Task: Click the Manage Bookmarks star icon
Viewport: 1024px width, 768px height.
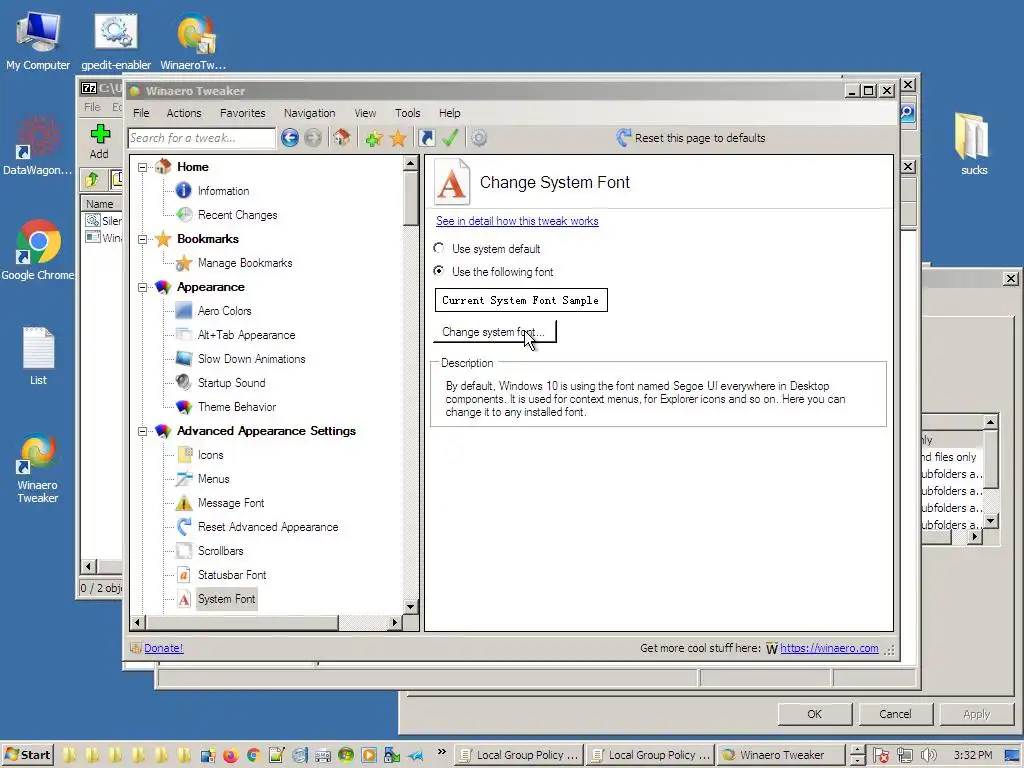Action: click(184, 263)
